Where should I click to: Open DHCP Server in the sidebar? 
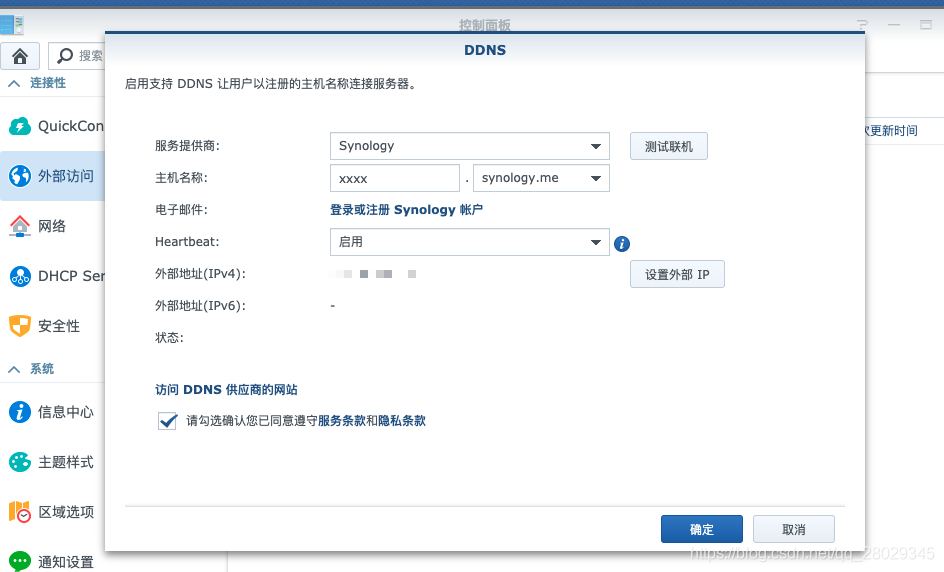(x=56, y=276)
